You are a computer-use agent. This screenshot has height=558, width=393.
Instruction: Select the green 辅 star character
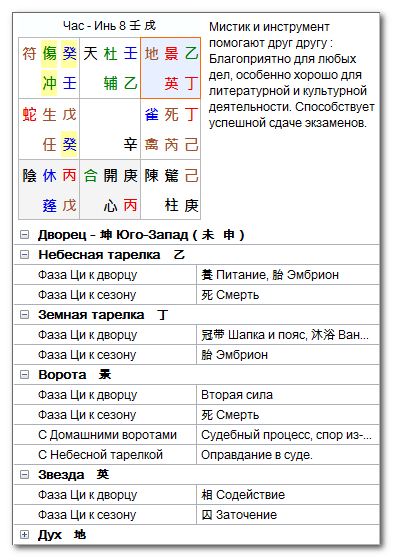tap(110, 83)
